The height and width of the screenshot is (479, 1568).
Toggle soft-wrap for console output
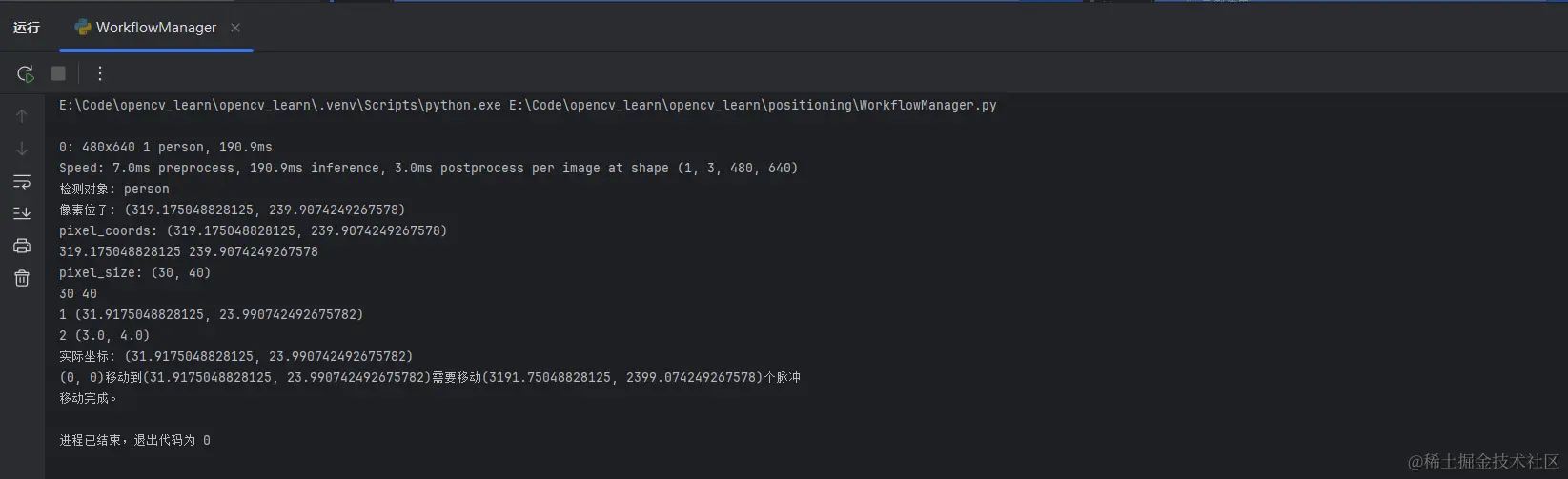(22, 181)
